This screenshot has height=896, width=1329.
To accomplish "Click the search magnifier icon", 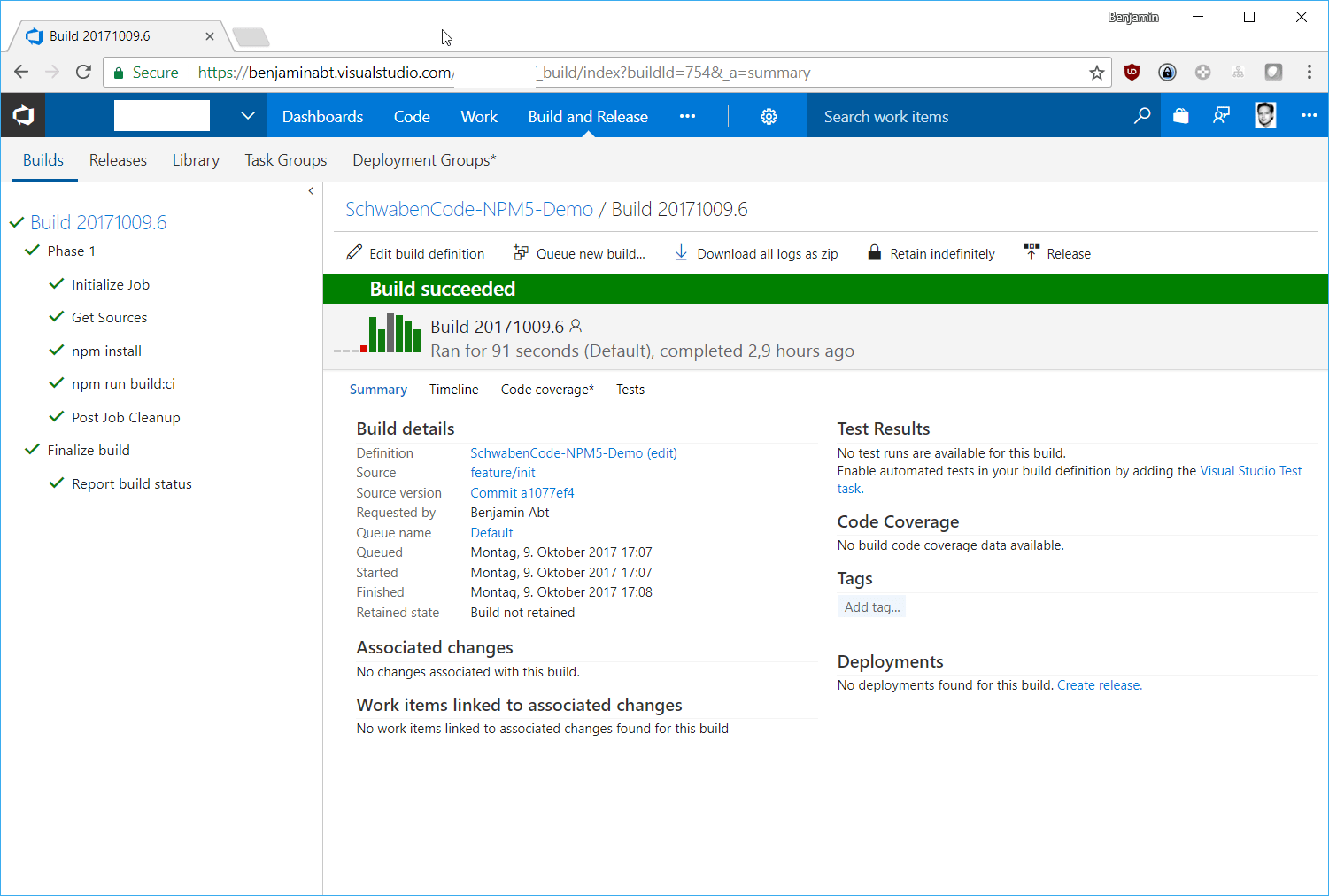I will point(1142,116).
